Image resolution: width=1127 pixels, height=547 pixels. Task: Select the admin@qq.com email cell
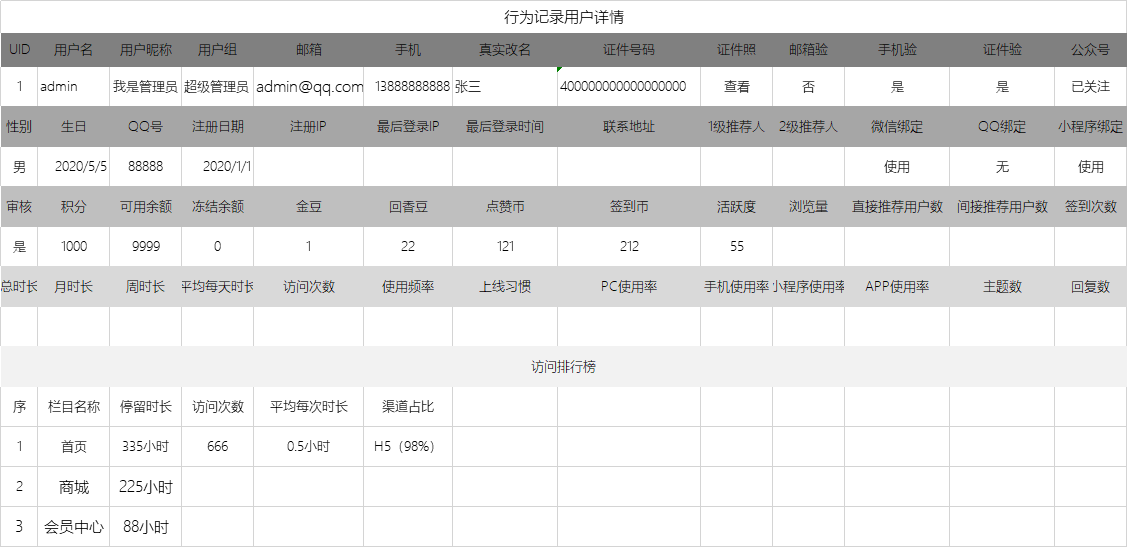click(309, 87)
